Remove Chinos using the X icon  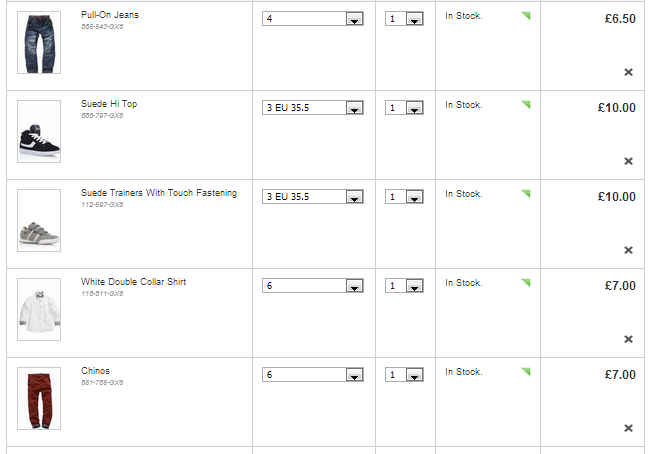[628, 428]
